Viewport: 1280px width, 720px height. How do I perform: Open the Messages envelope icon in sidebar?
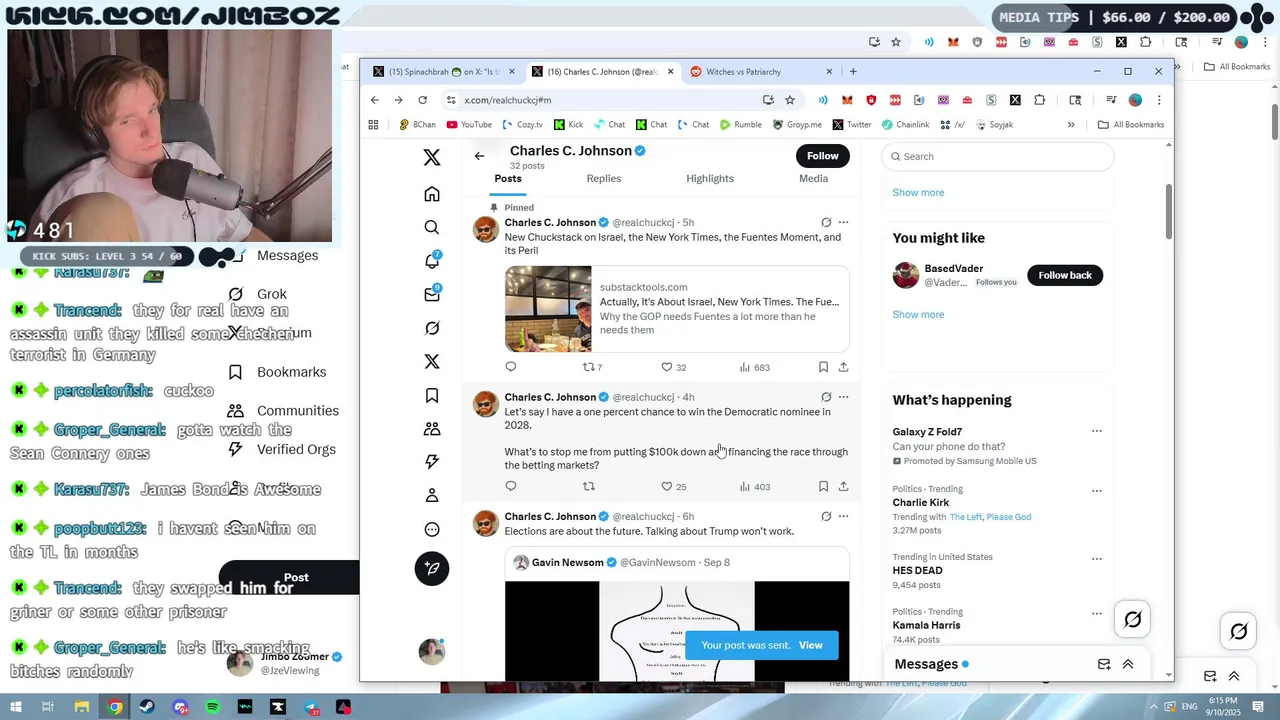coord(432,294)
